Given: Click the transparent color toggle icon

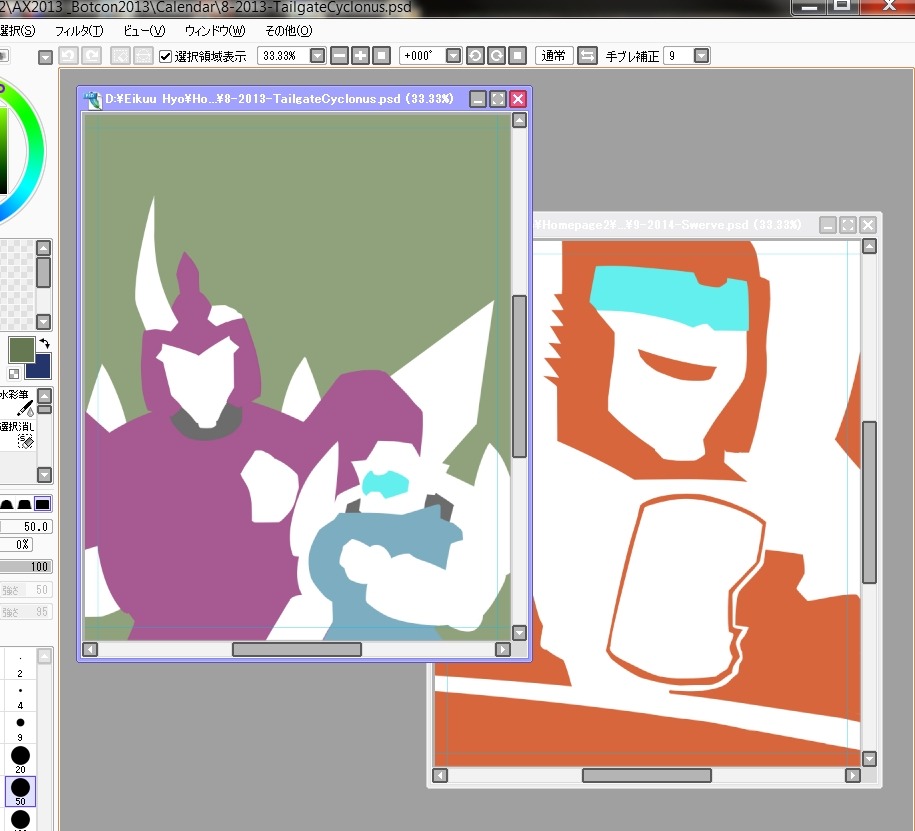Looking at the screenshot, I should tap(14, 373).
